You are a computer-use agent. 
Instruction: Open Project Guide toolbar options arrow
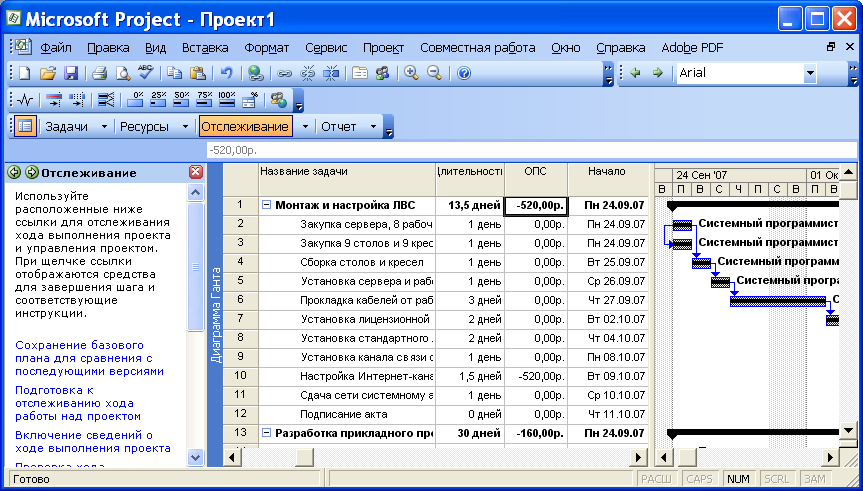(x=389, y=127)
